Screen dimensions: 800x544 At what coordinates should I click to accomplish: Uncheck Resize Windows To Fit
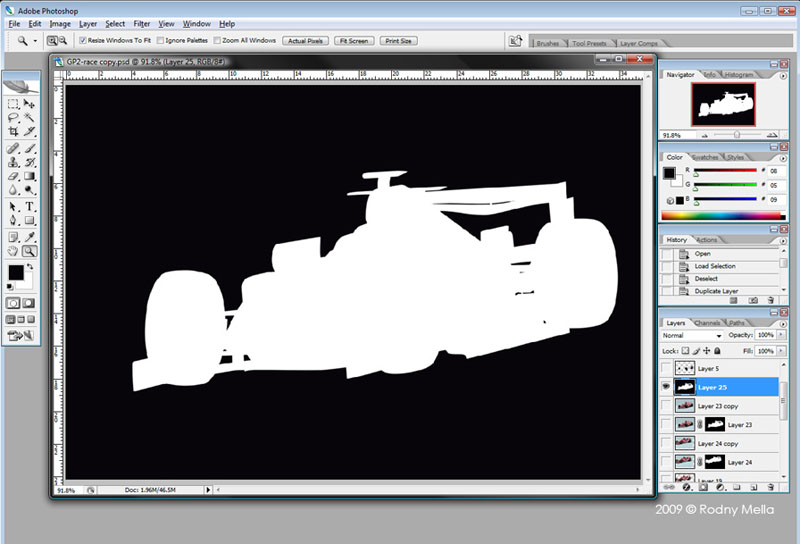coord(83,41)
